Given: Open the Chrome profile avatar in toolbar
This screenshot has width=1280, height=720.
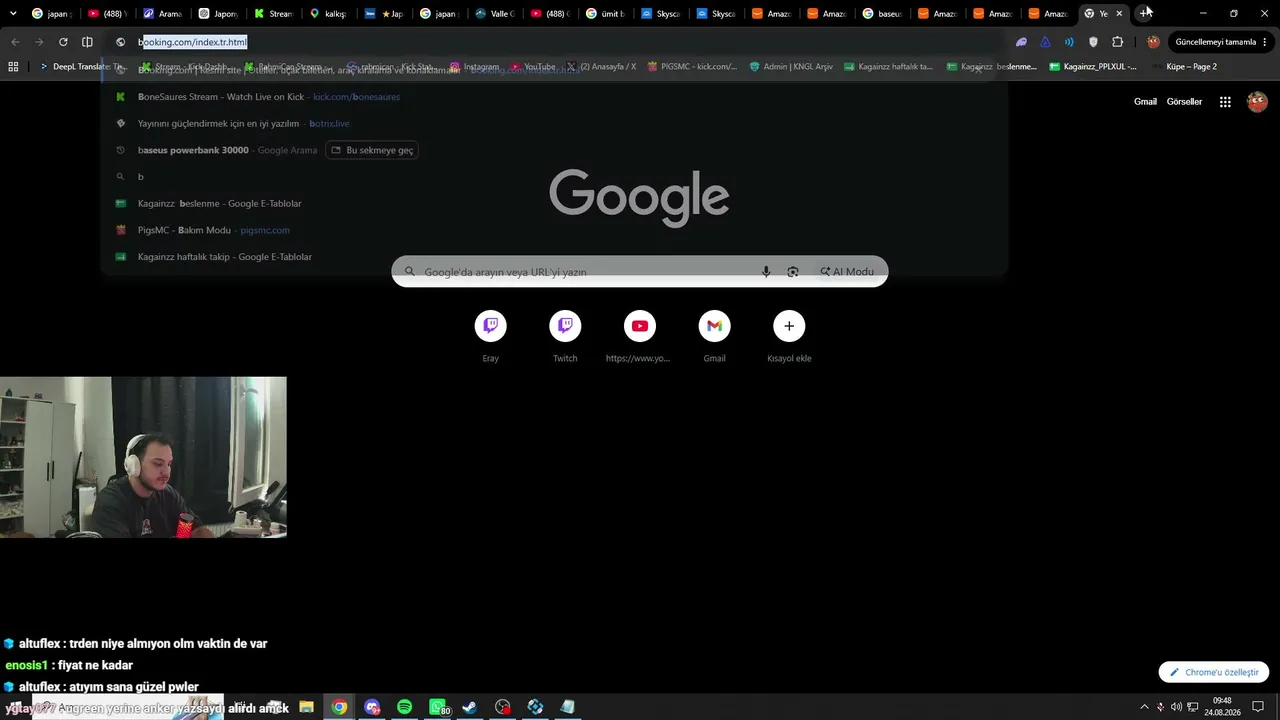Looking at the screenshot, I should [1153, 42].
